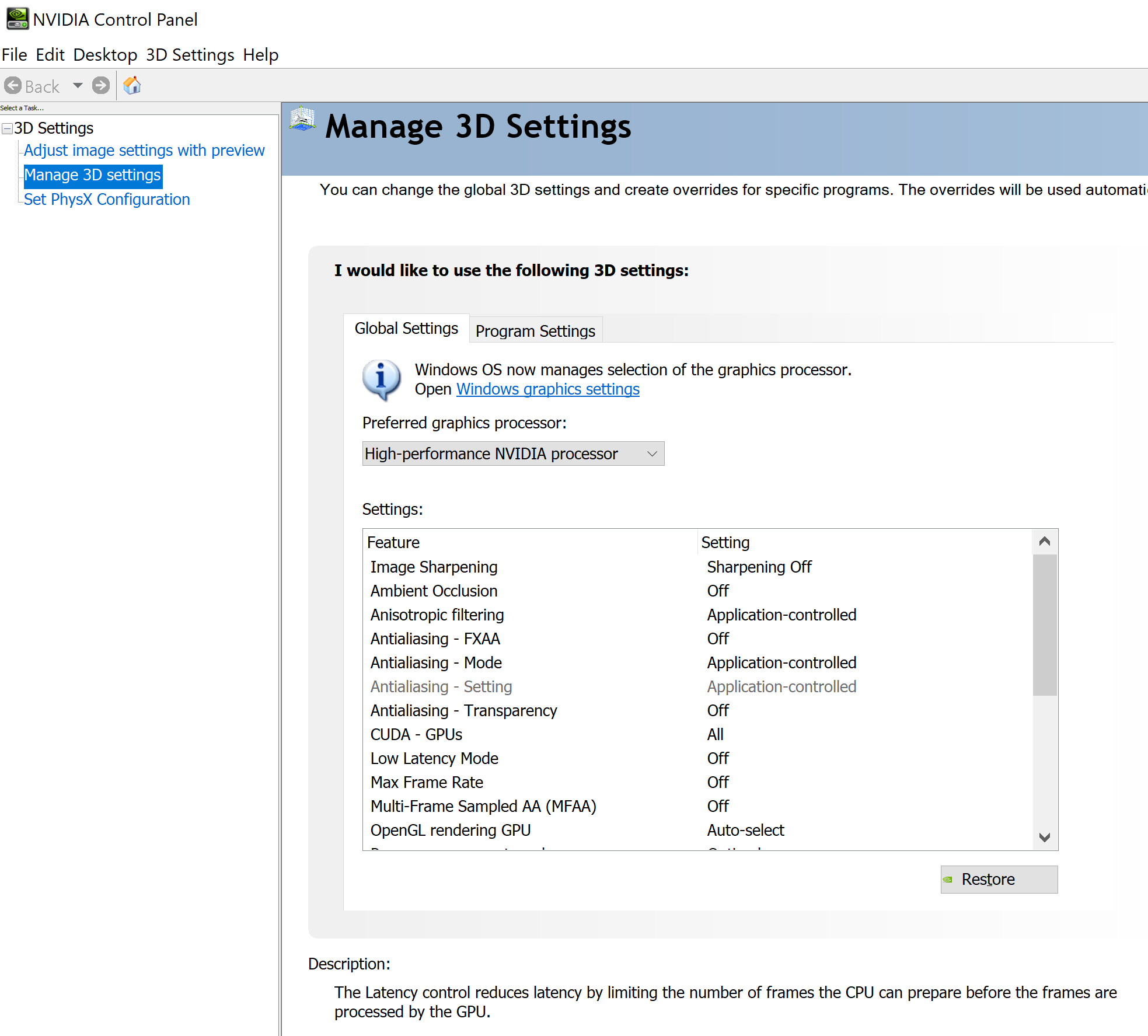
Task: Click the All value for CUDA - GPUs
Action: (716, 735)
